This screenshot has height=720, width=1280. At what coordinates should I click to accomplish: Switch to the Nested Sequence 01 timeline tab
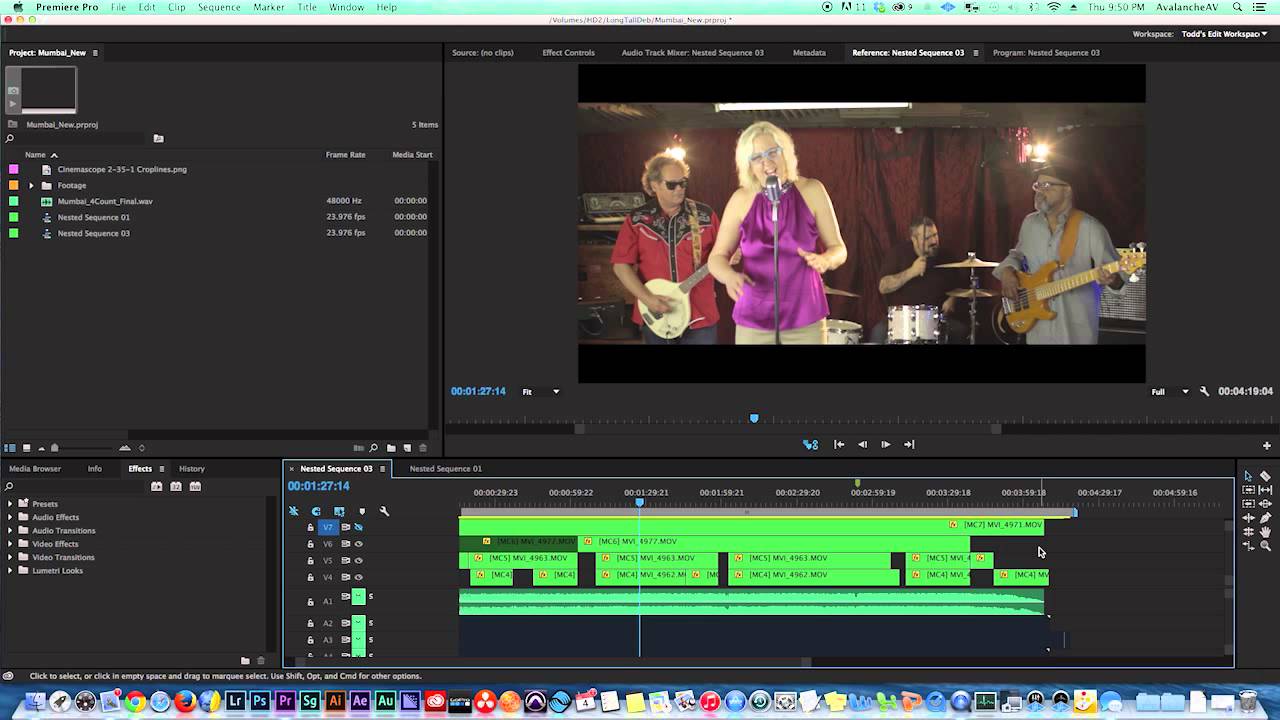coord(445,469)
